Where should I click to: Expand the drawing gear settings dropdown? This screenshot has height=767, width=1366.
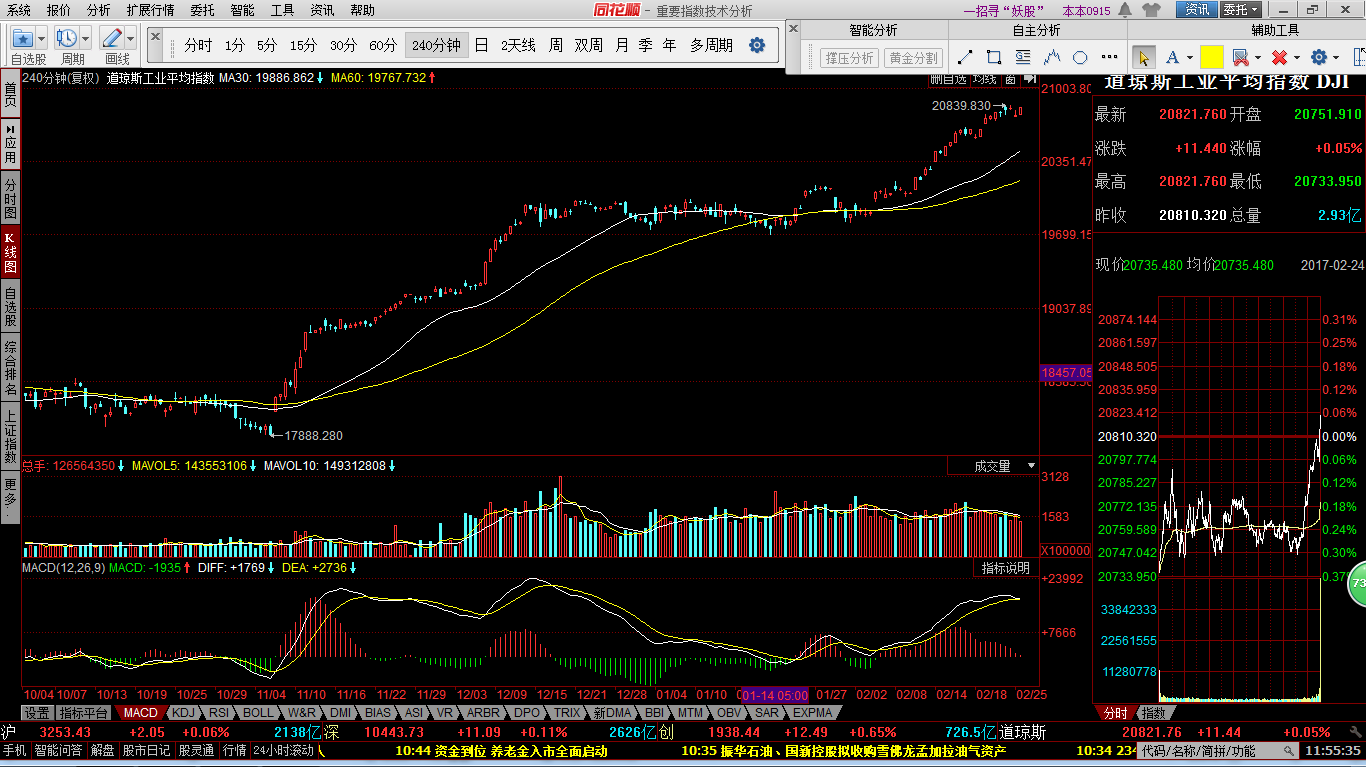click(1337, 58)
